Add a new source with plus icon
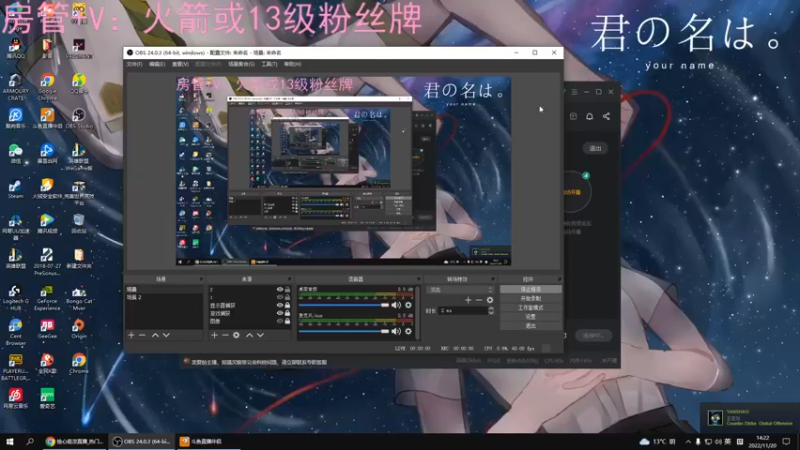Viewport: 800px width, 450px height. click(x=214, y=335)
